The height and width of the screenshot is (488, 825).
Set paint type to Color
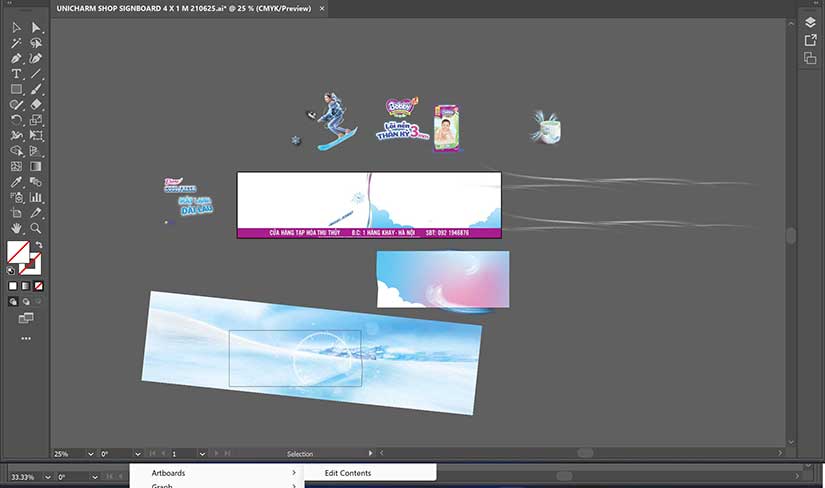click(13, 286)
